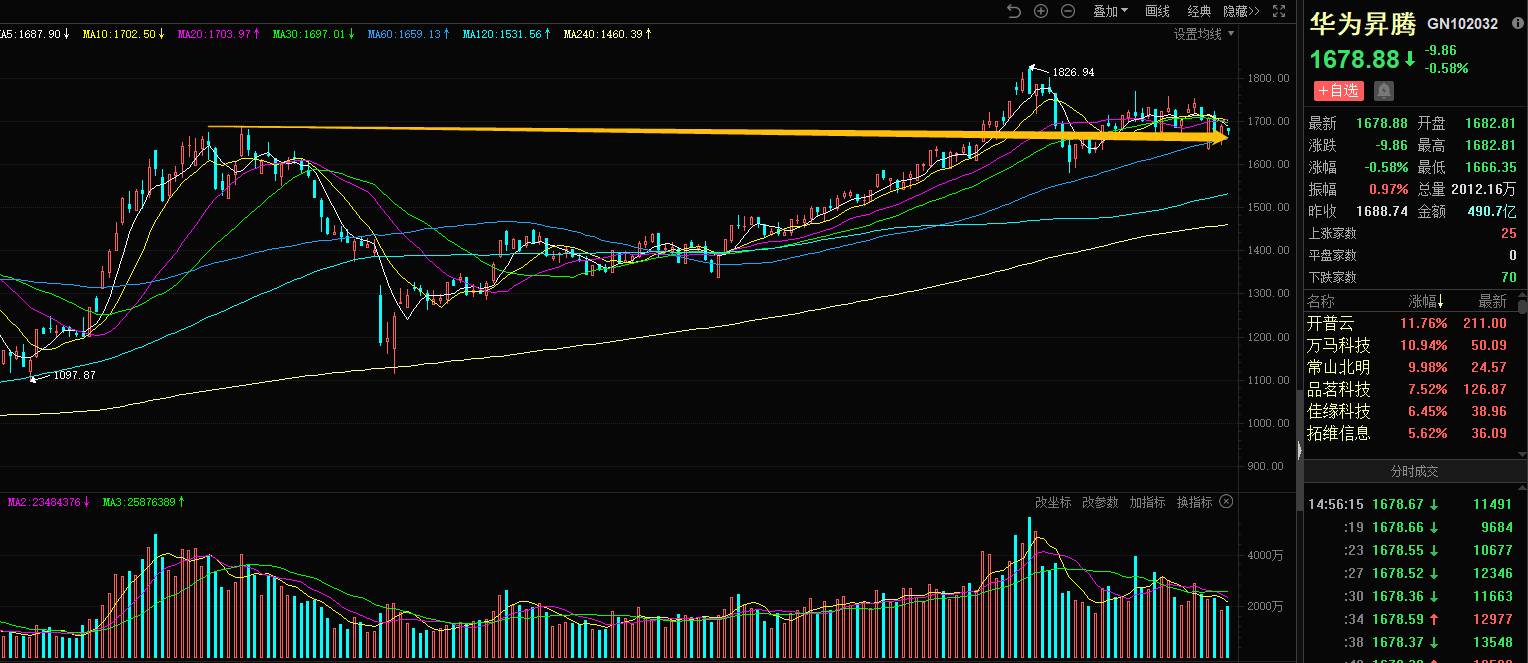Zoom out the chart with minus icon
The image size is (1528, 663).
click(x=1068, y=11)
